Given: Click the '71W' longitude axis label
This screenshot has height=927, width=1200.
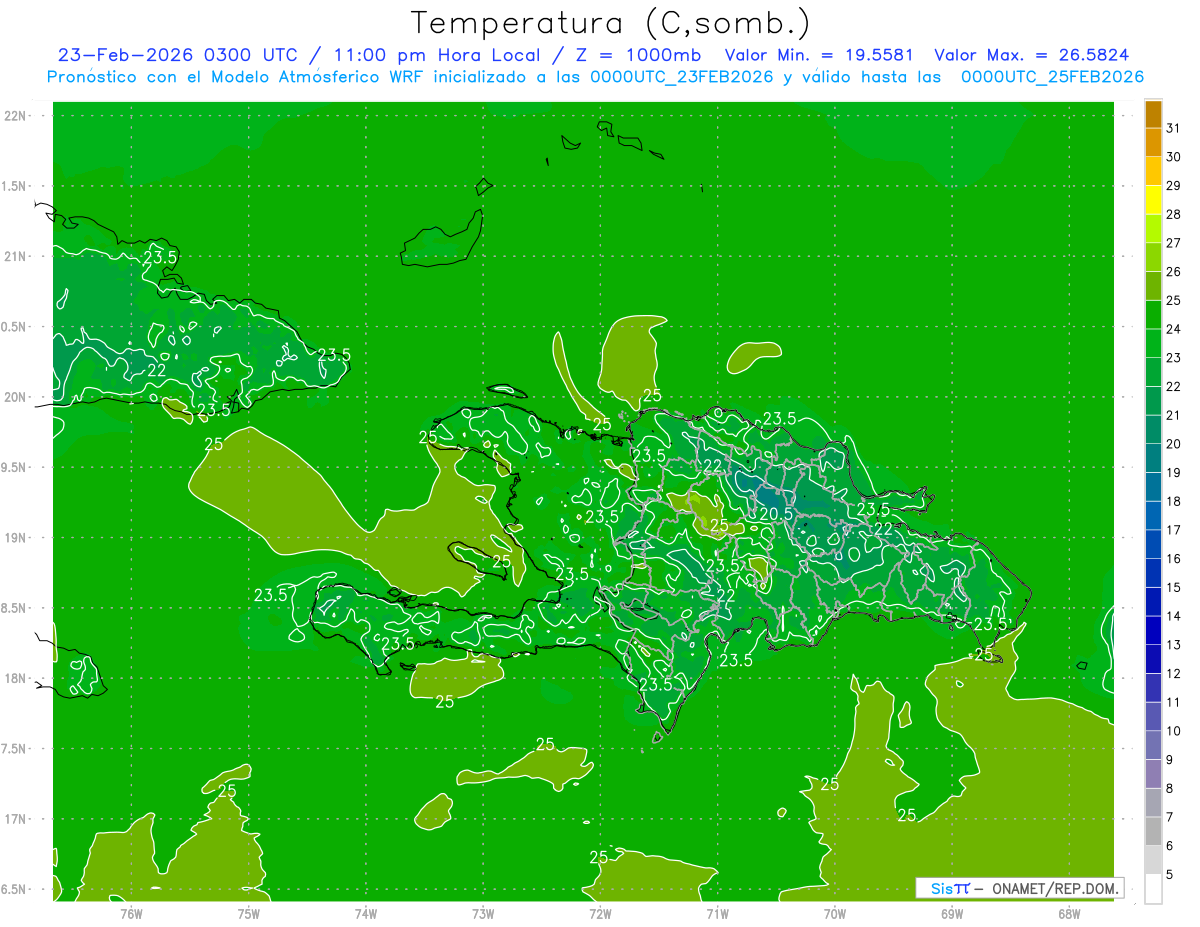Looking at the screenshot, I should tap(717, 913).
